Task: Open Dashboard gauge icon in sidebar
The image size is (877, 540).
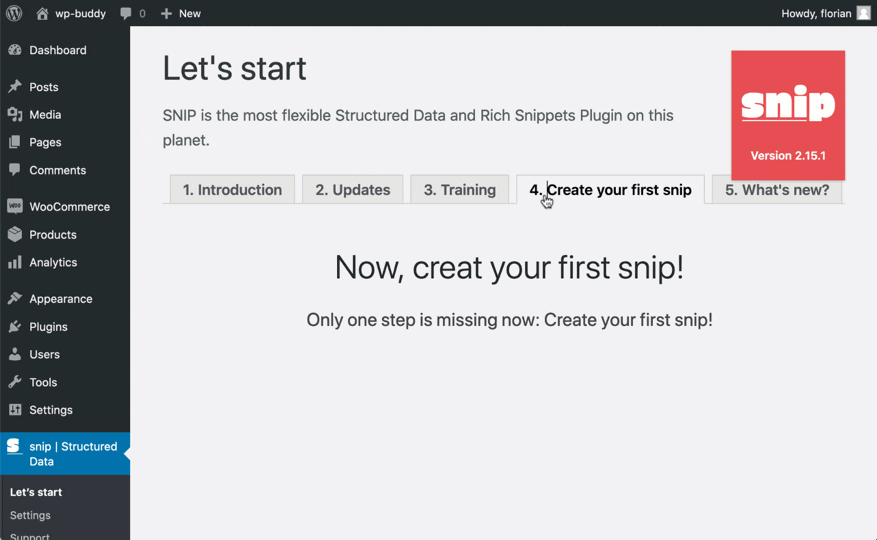Action: 15,50
